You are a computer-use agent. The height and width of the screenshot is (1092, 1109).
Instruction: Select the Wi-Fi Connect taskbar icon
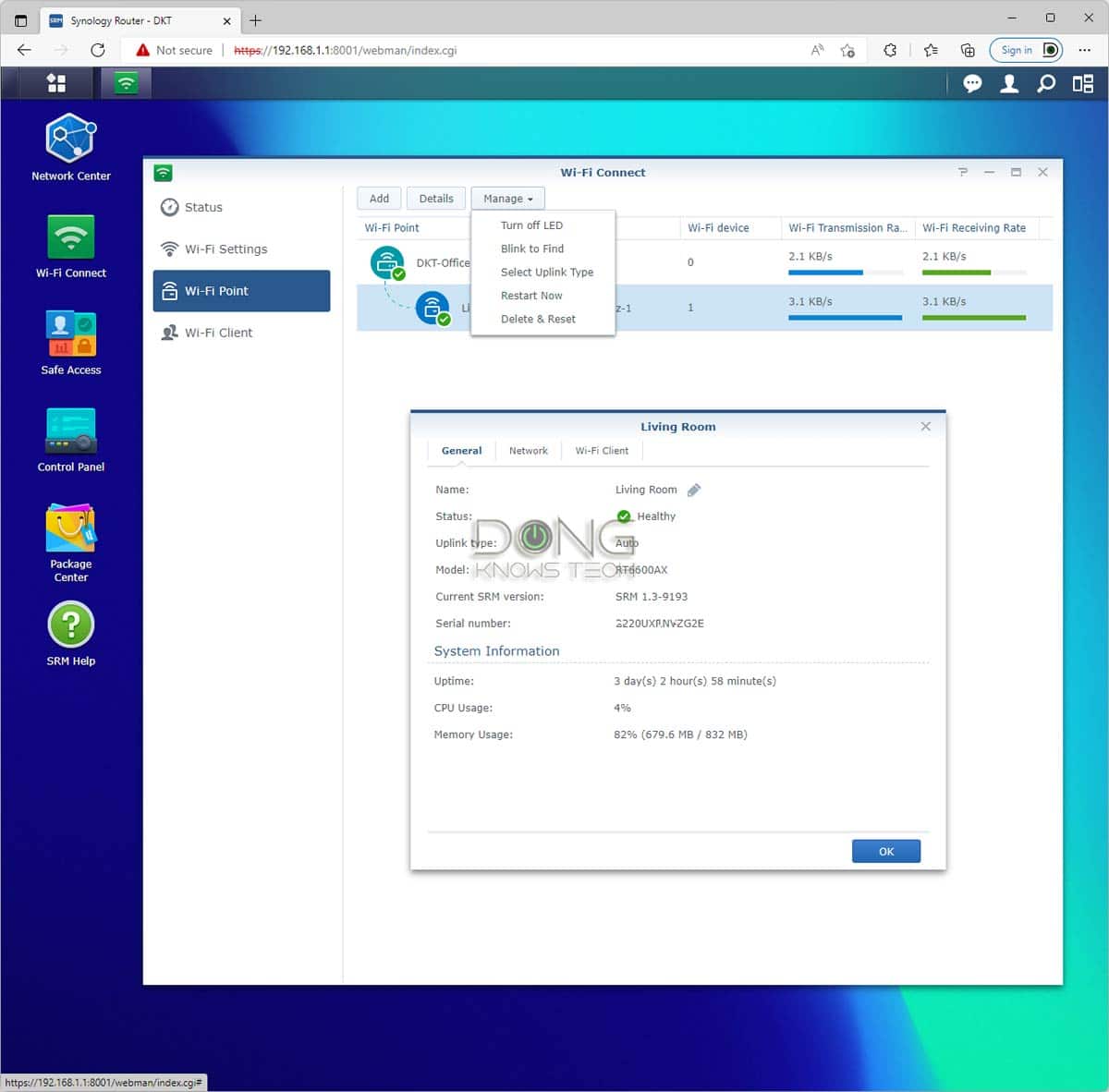tap(126, 83)
